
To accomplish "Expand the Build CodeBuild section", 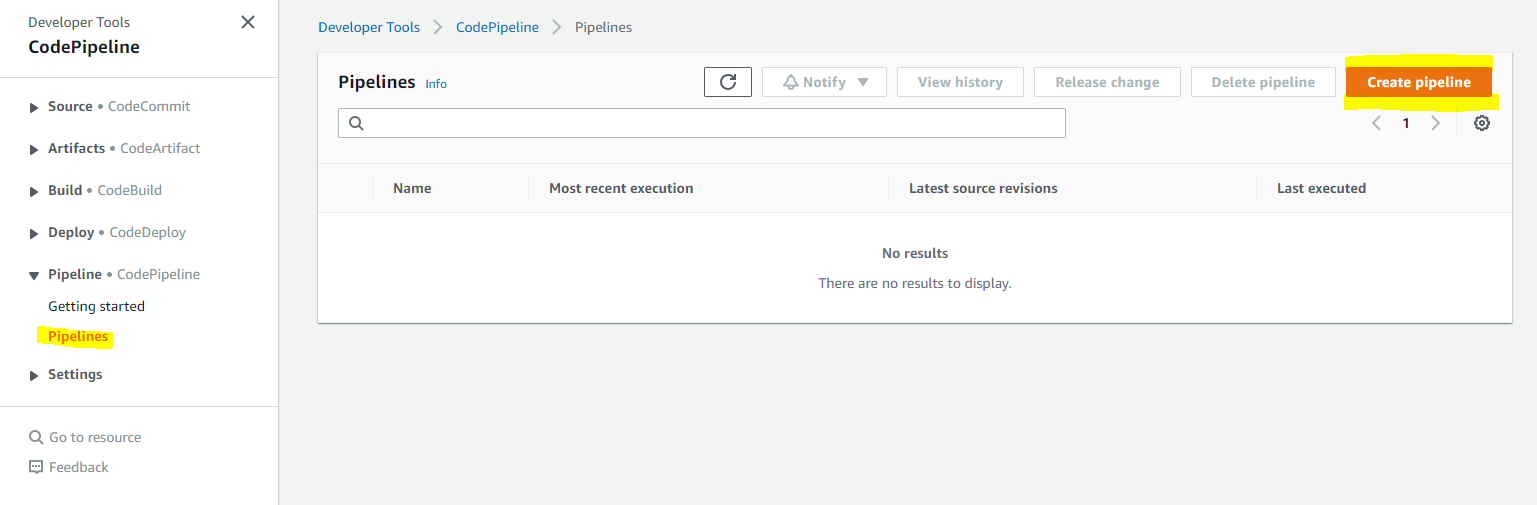I will pyautogui.click(x=36, y=191).
